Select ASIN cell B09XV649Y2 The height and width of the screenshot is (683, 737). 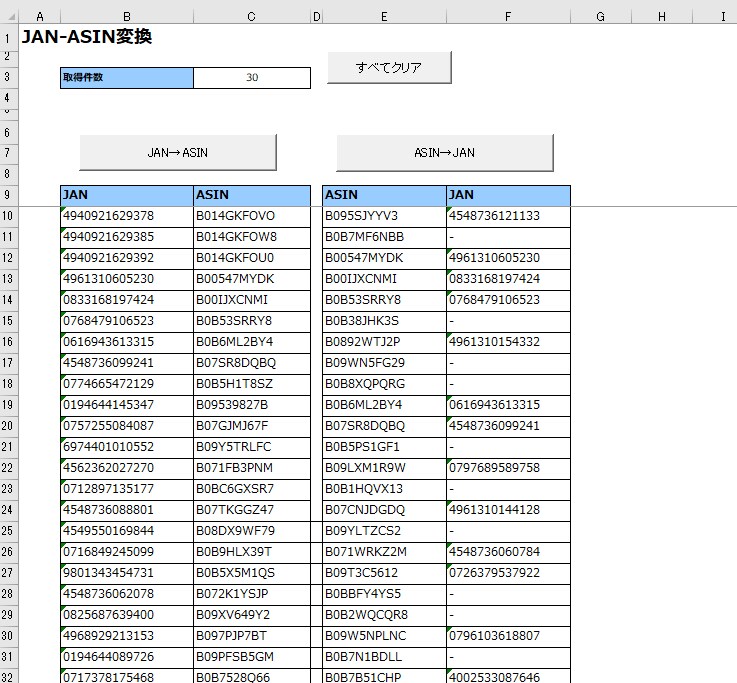(252, 615)
